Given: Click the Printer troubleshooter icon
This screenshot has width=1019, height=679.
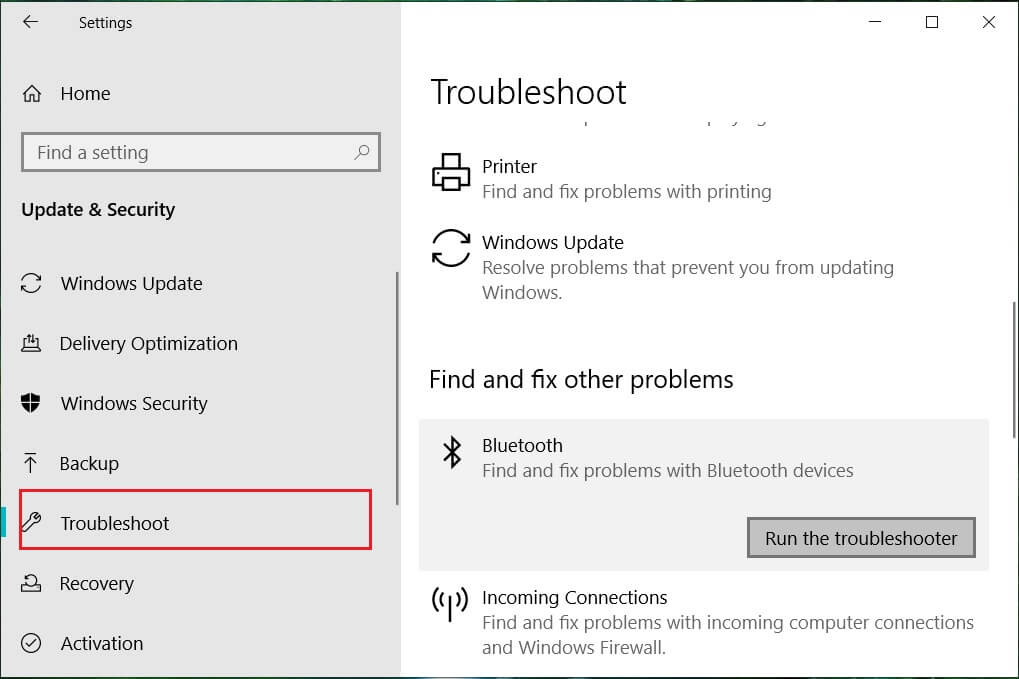Looking at the screenshot, I should click(451, 172).
